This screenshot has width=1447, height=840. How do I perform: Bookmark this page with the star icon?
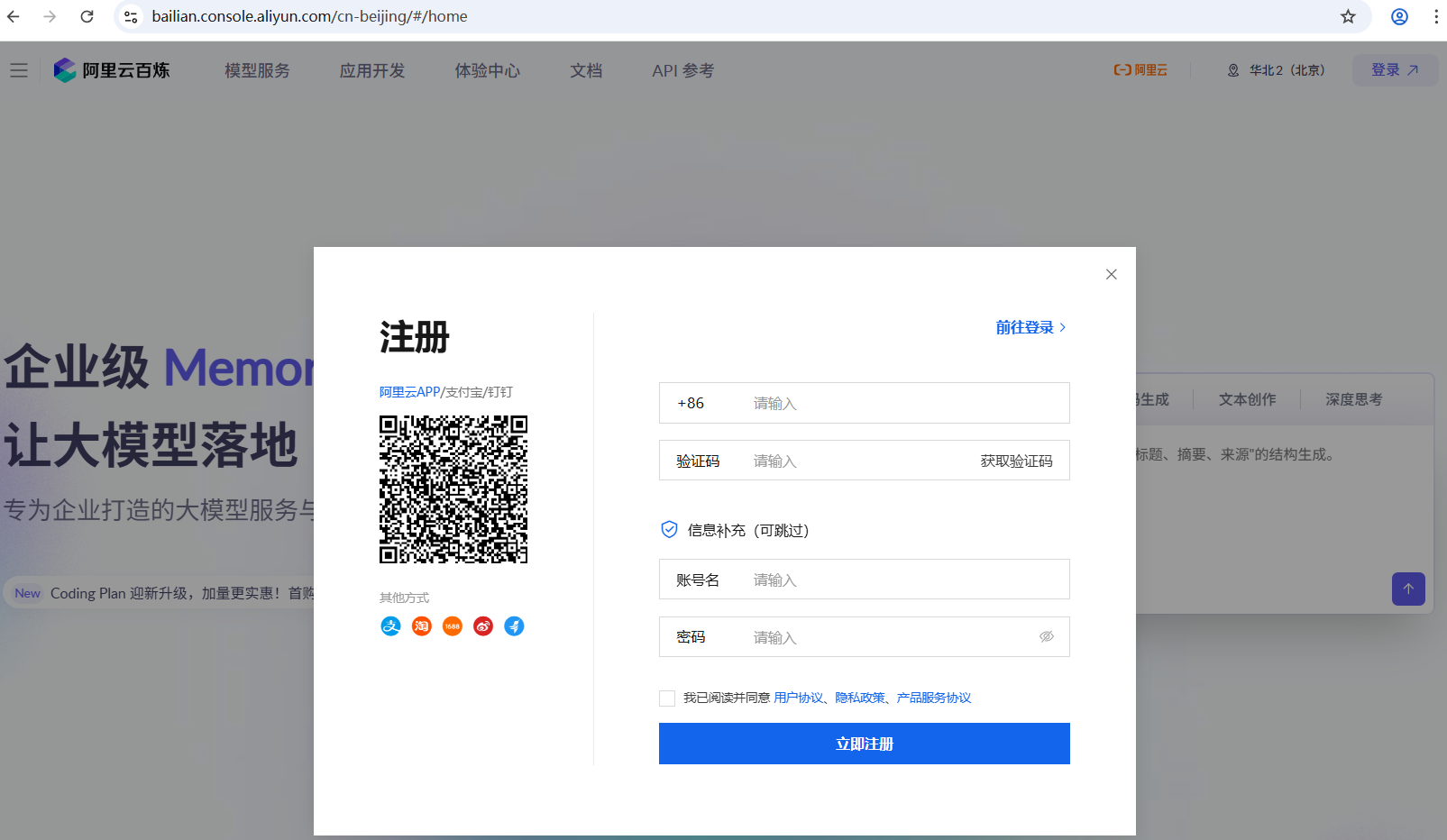1348,16
